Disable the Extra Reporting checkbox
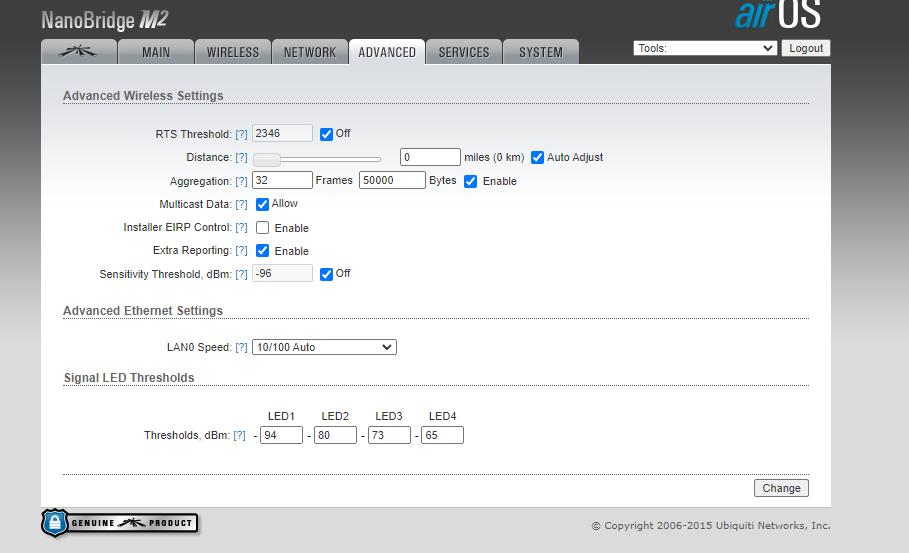The image size is (909, 553). pyautogui.click(x=263, y=251)
